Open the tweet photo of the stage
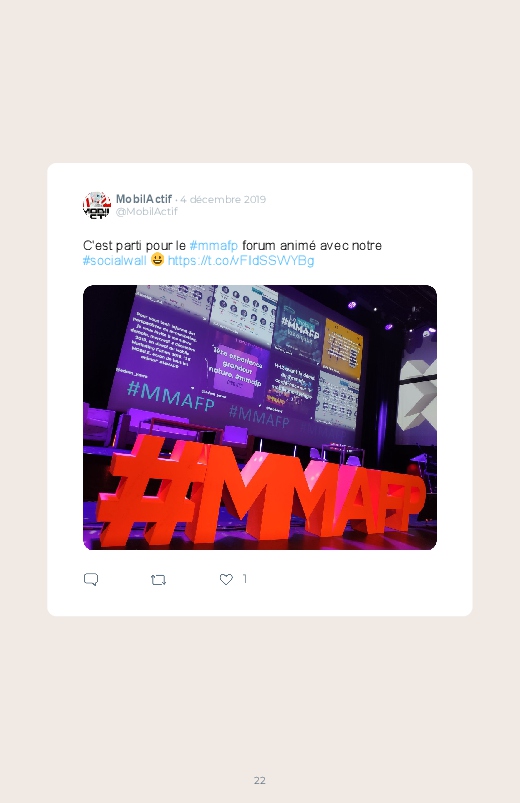Viewport: 520px width, 803px height. [x=260, y=417]
